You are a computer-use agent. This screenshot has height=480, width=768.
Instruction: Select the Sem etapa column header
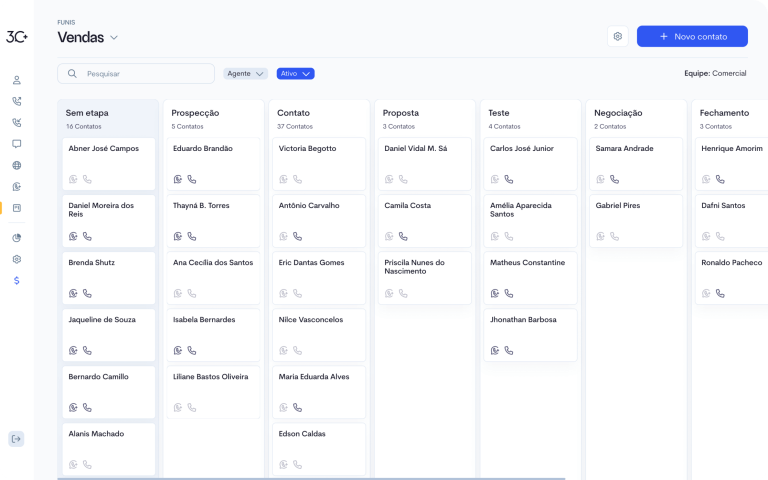coord(87,113)
